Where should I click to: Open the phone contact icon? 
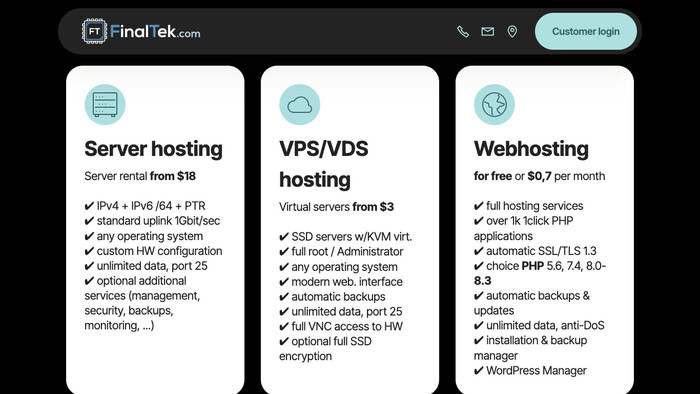(462, 31)
